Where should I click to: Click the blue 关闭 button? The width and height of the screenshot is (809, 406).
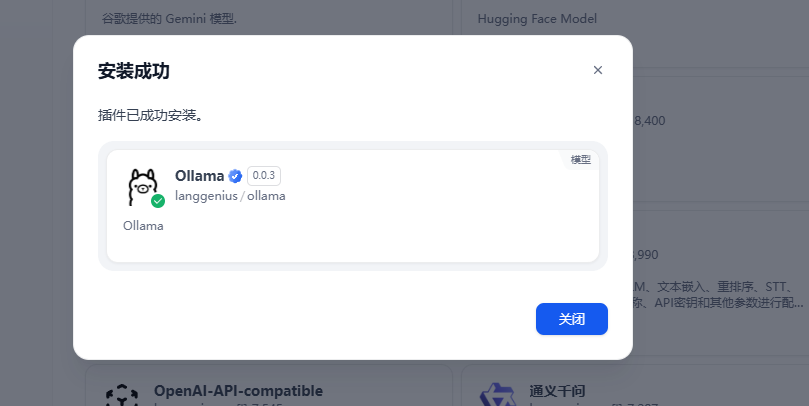pyautogui.click(x=572, y=319)
